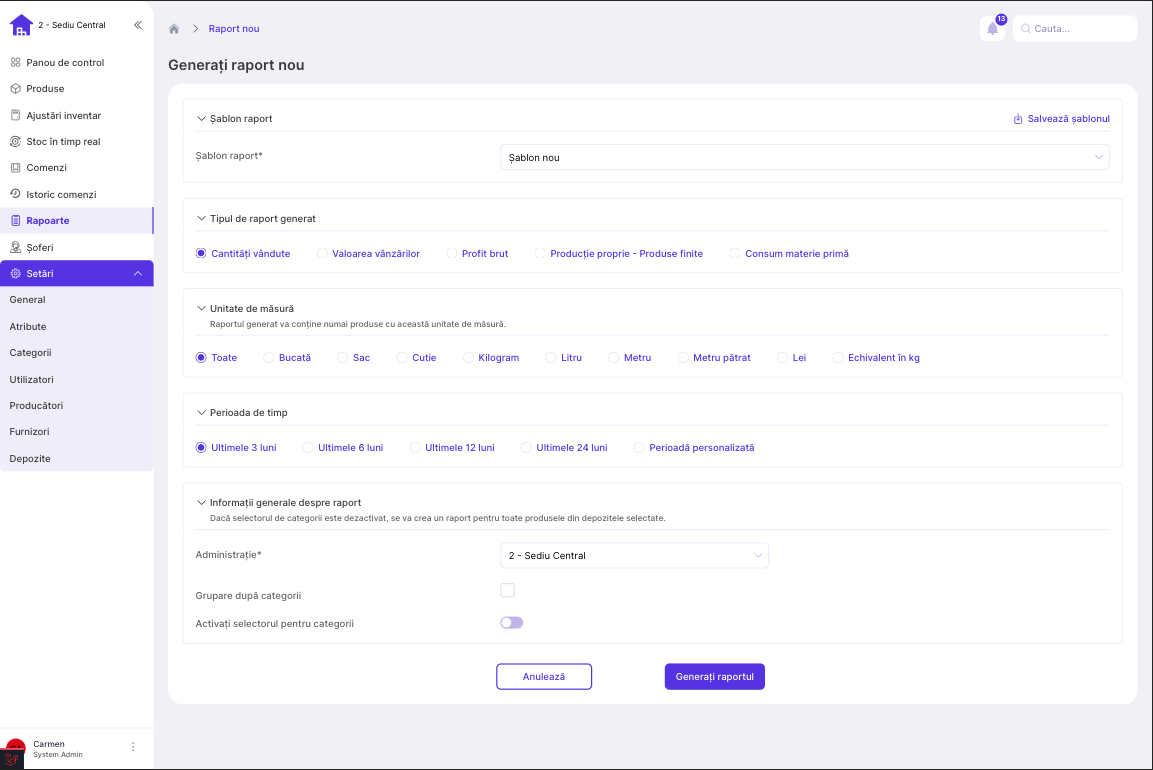Open user options three-dot menu

133,747
